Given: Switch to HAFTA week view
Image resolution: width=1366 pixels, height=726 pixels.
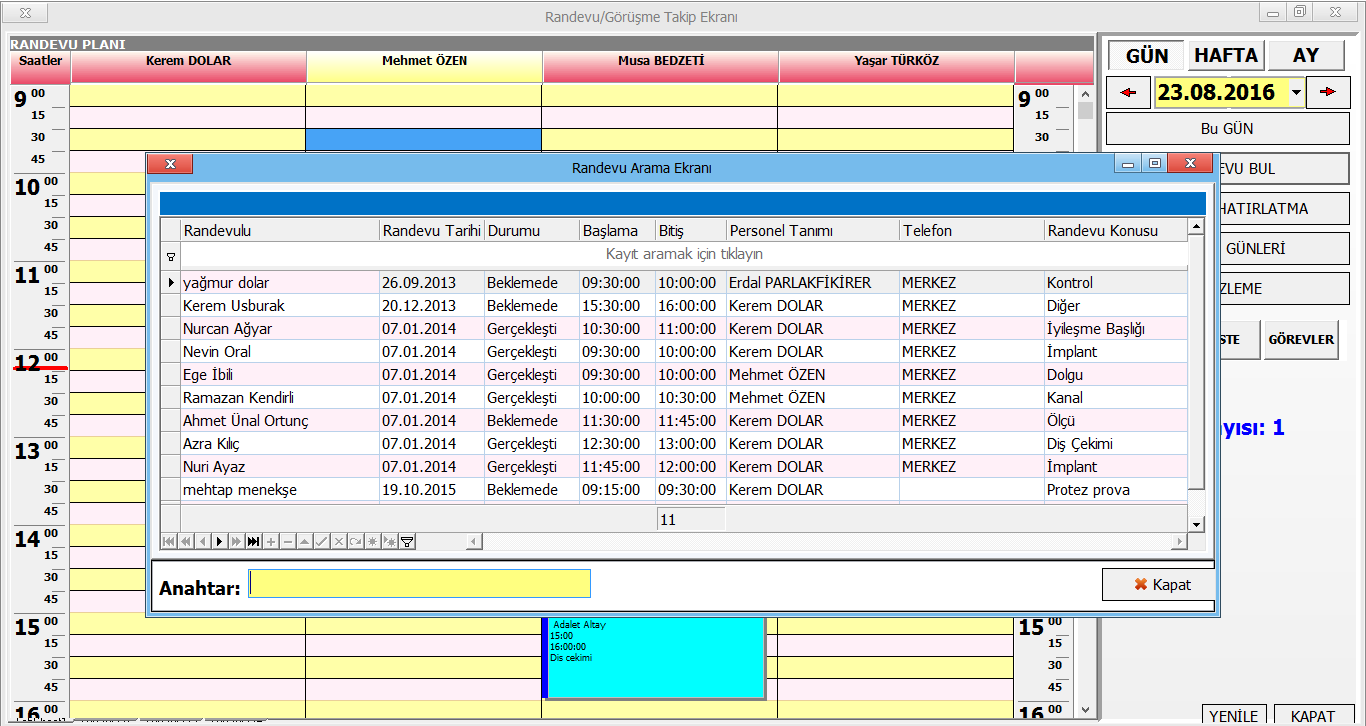Looking at the screenshot, I should coord(1227,55).
